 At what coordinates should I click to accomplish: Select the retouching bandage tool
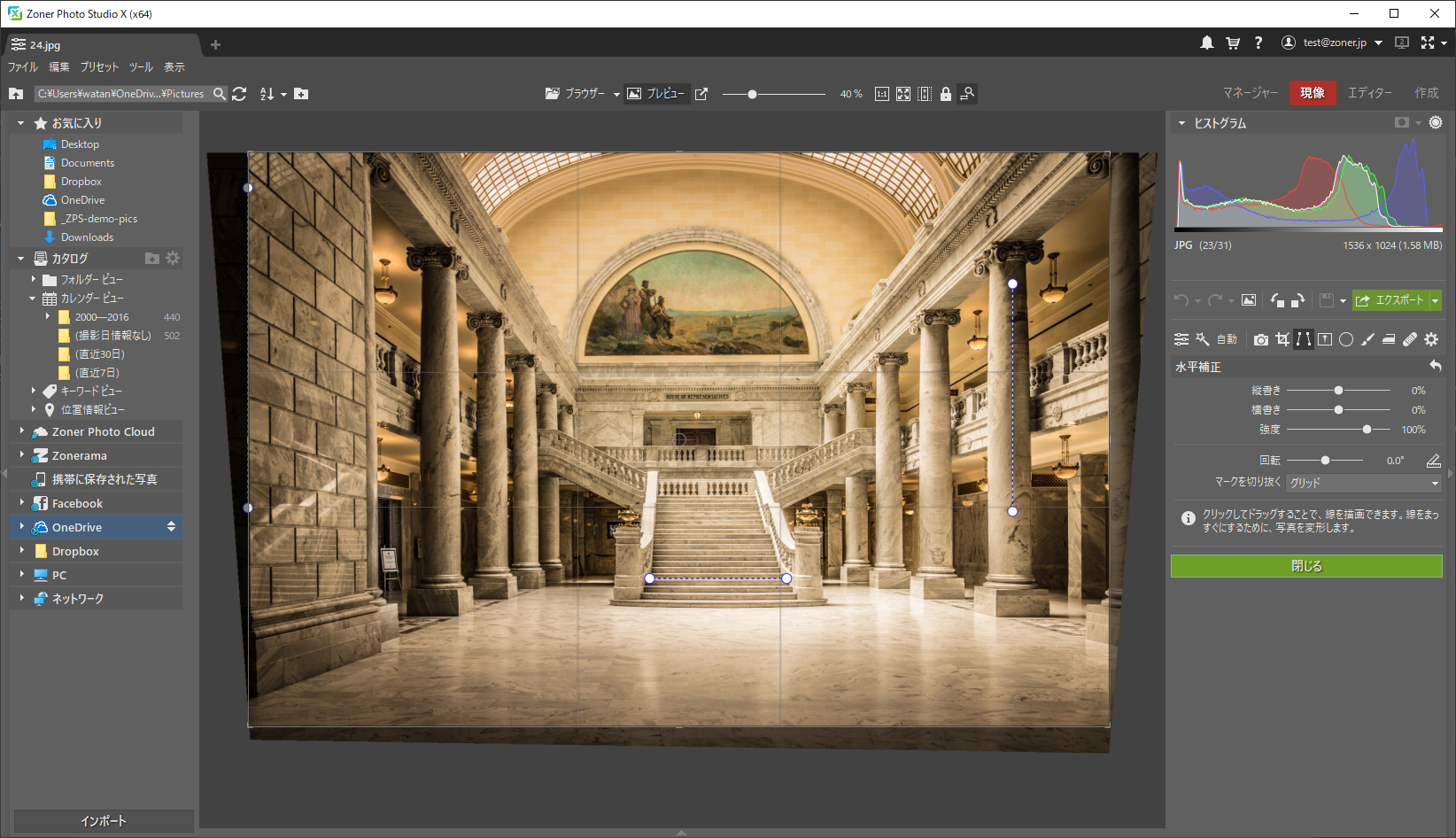click(1410, 339)
